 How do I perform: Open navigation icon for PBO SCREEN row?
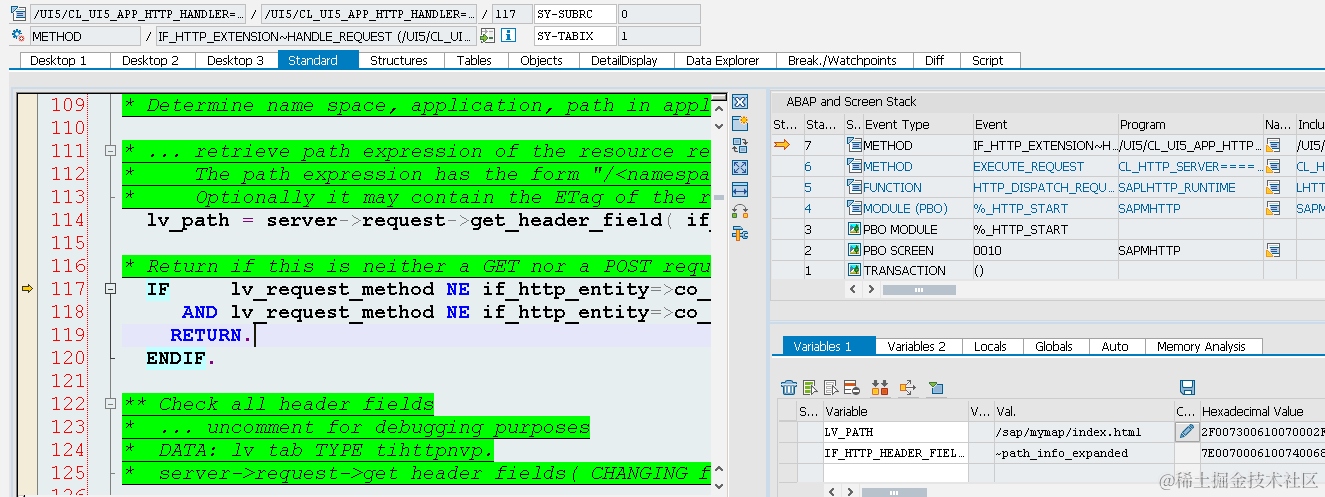(x=1273, y=250)
